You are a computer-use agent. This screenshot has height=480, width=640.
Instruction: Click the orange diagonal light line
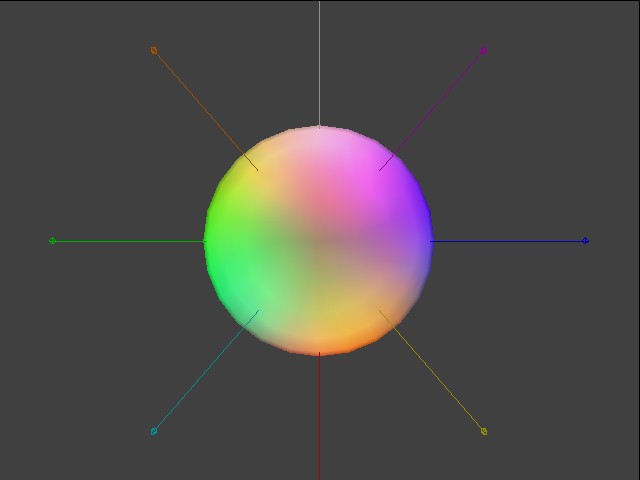pyautogui.click(x=205, y=110)
